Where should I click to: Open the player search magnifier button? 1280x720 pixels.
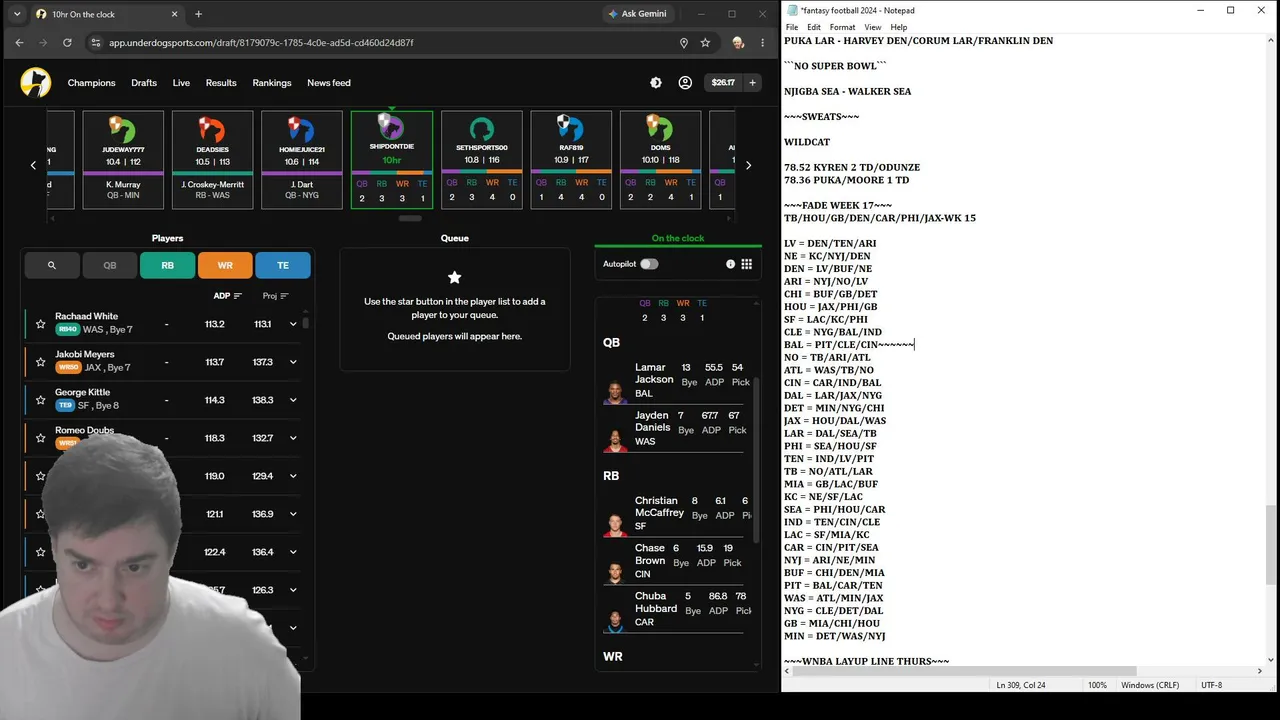(51, 265)
